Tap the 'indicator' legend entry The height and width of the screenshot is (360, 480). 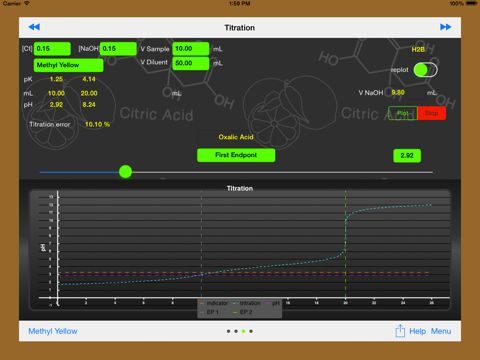click(x=214, y=303)
